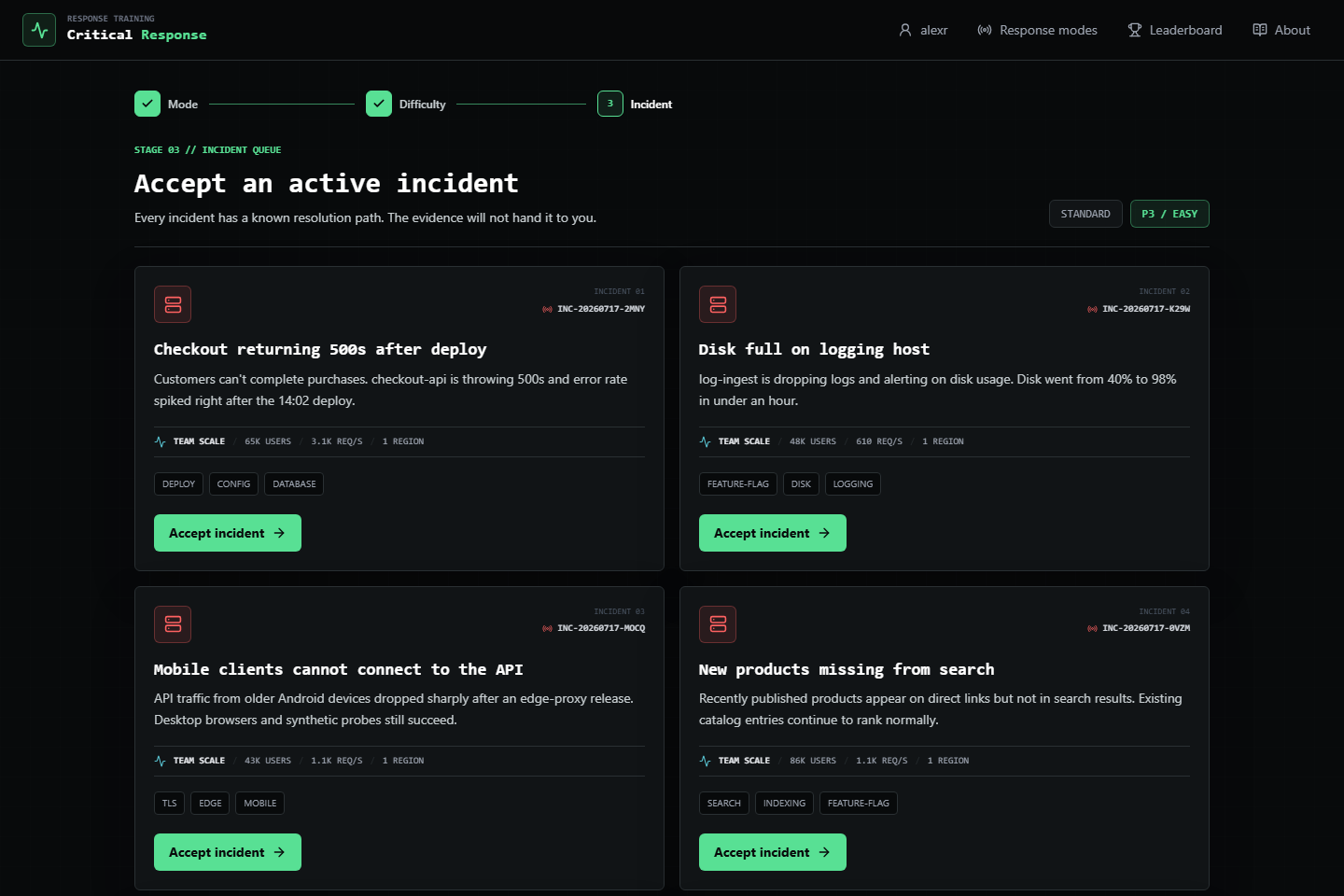Click the INC-20260717-2MNY incident ID
The image size is (1344, 896).
click(x=601, y=309)
